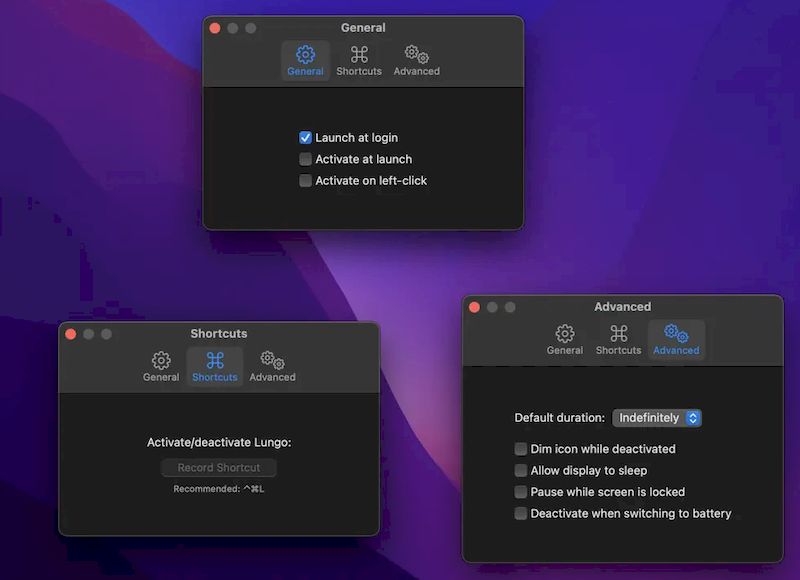
Task: Open the Default duration dropdown
Action: pos(657,418)
